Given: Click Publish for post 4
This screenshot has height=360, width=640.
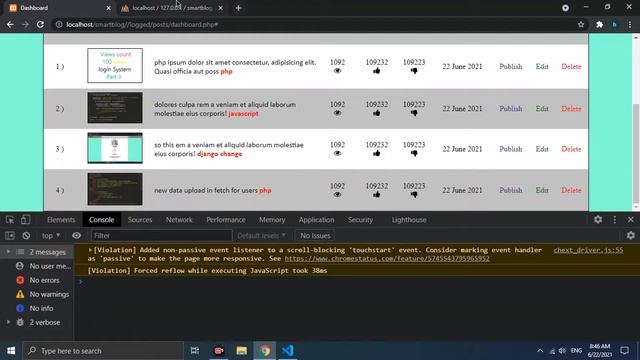Looking at the screenshot, I should tap(511, 190).
